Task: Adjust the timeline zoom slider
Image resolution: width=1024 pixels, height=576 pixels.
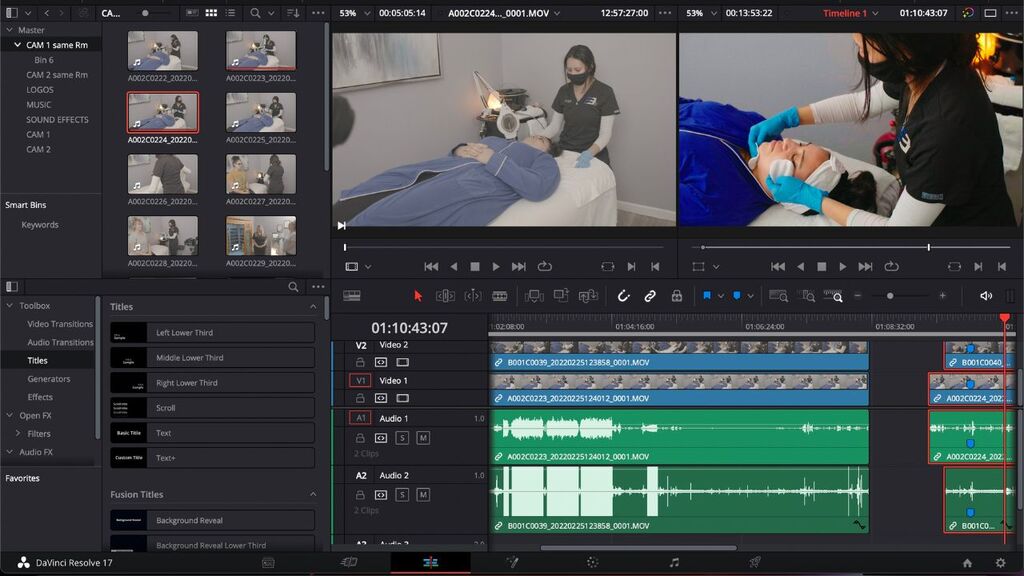Action: tap(890, 296)
